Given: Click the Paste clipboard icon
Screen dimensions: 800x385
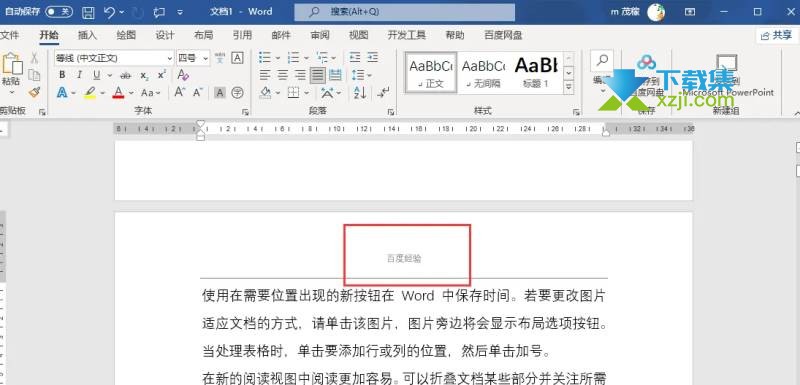Looking at the screenshot, I should pos(12,64).
